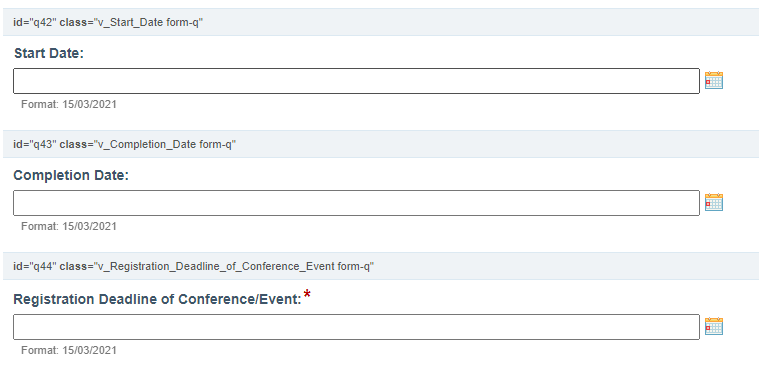The height and width of the screenshot is (365, 759).
Task: Click the id="q43" header text
Action: (x=35, y=144)
